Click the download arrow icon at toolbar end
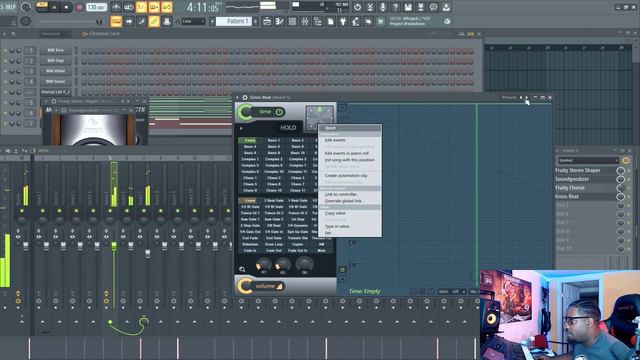The width and height of the screenshot is (640, 360). click(x=446, y=7)
